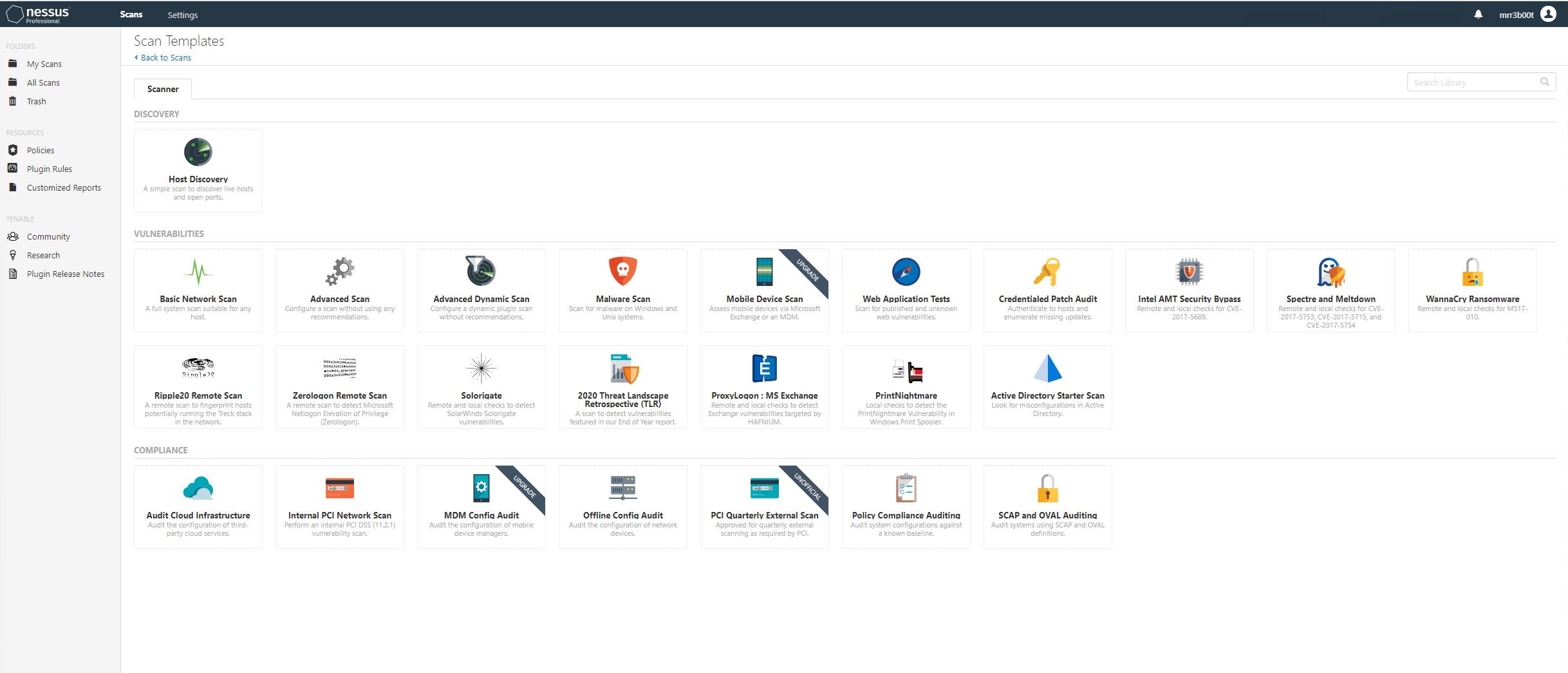This screenshot has width=1568, height=673.
Task: Select the Internal PCI Network Scan card icon
Action: point(340,488)
